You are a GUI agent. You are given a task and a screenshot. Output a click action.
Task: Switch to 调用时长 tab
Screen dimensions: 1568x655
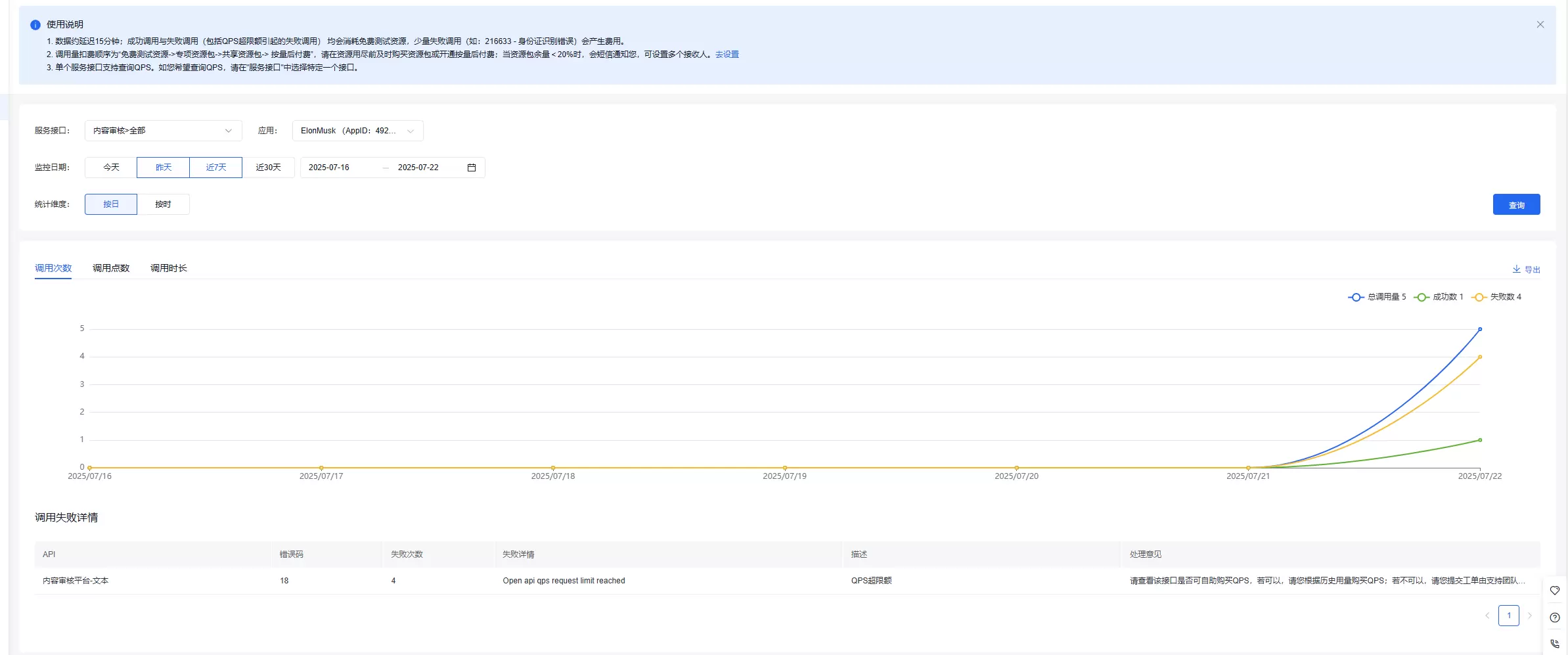(169, 268)
